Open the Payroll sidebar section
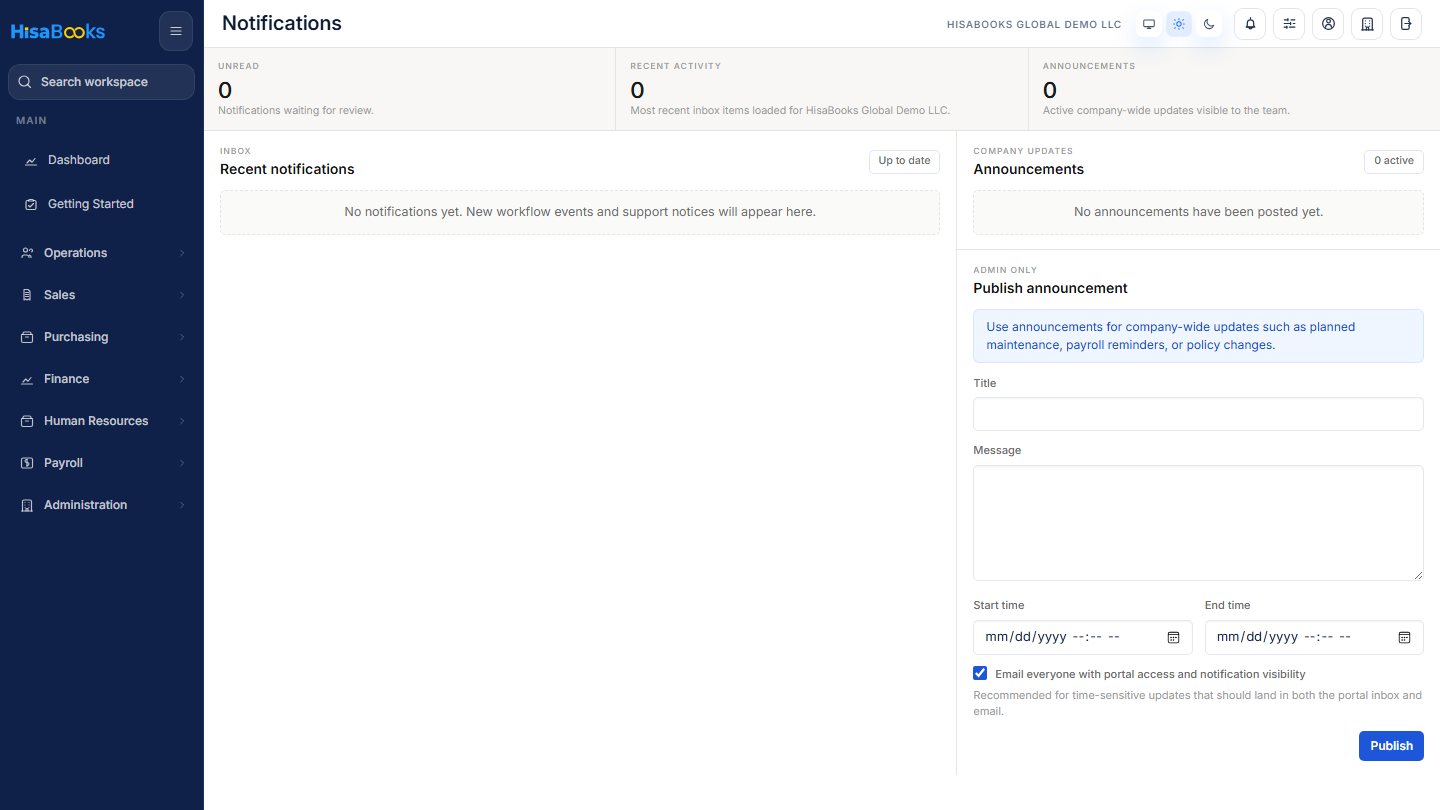 click(x=102, y=463)
